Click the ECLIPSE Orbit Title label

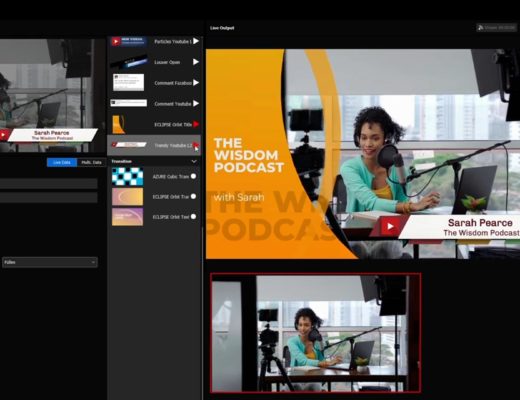coord(173,124)
